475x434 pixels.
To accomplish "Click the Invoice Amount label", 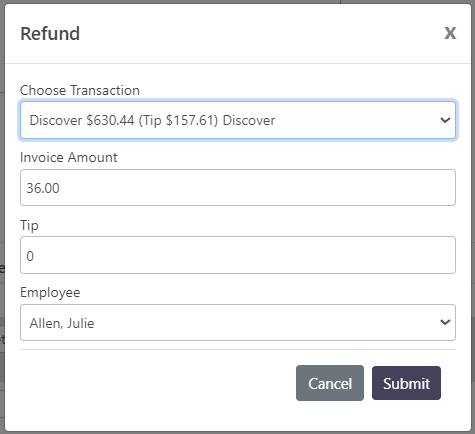I will pos(69,157).
